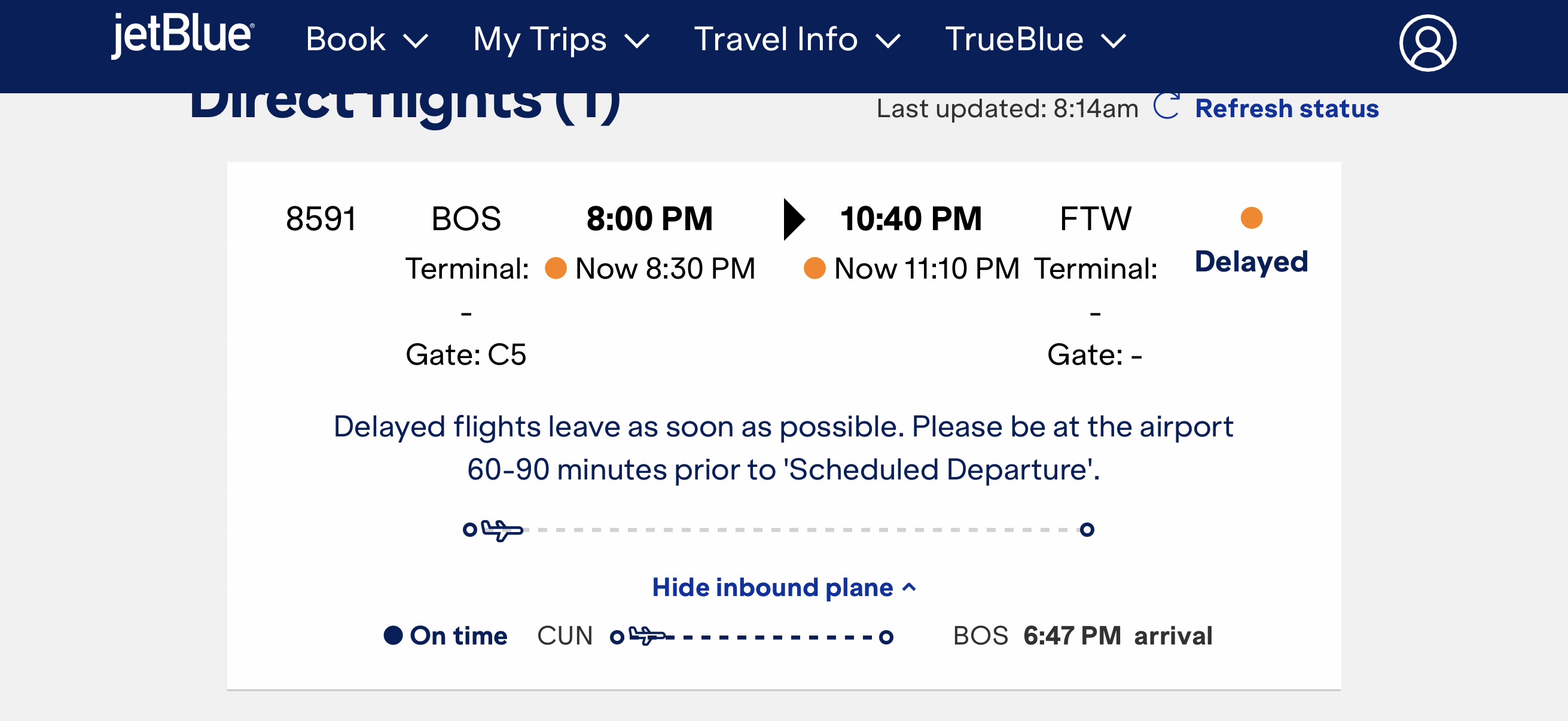The width and height of the screenshot is (1568, 721).
Task: Click the destination endpoint of flight progress
Action: click(x=1087, y=529)
